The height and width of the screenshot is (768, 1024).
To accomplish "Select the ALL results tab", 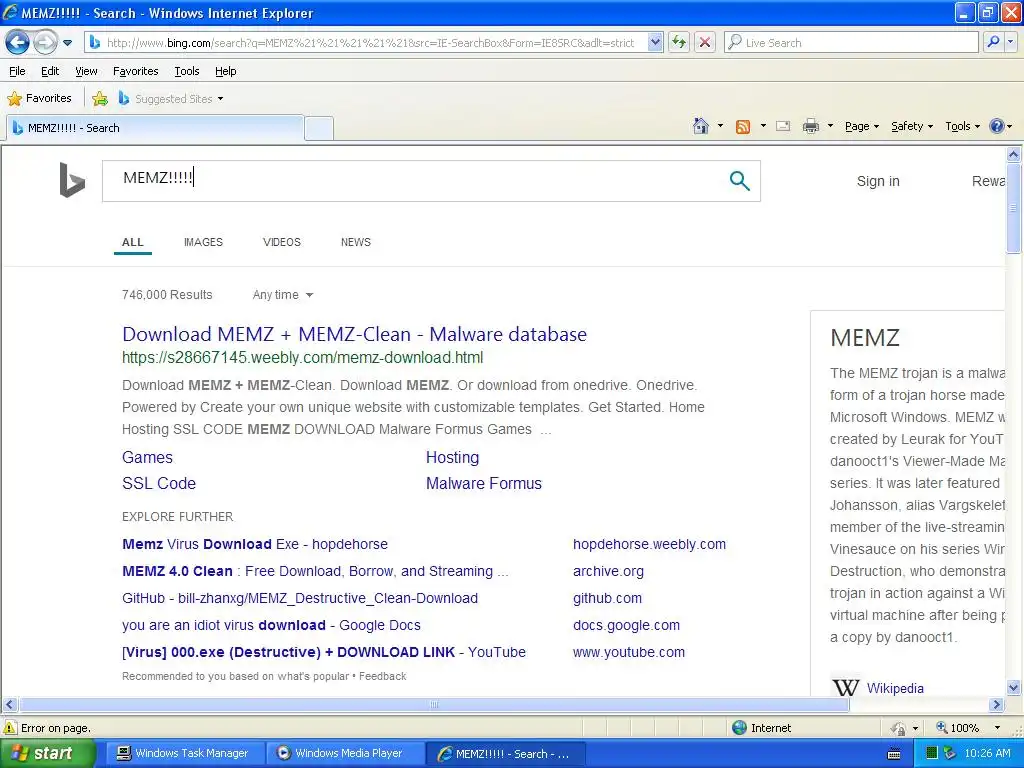I will coord(133,242).
